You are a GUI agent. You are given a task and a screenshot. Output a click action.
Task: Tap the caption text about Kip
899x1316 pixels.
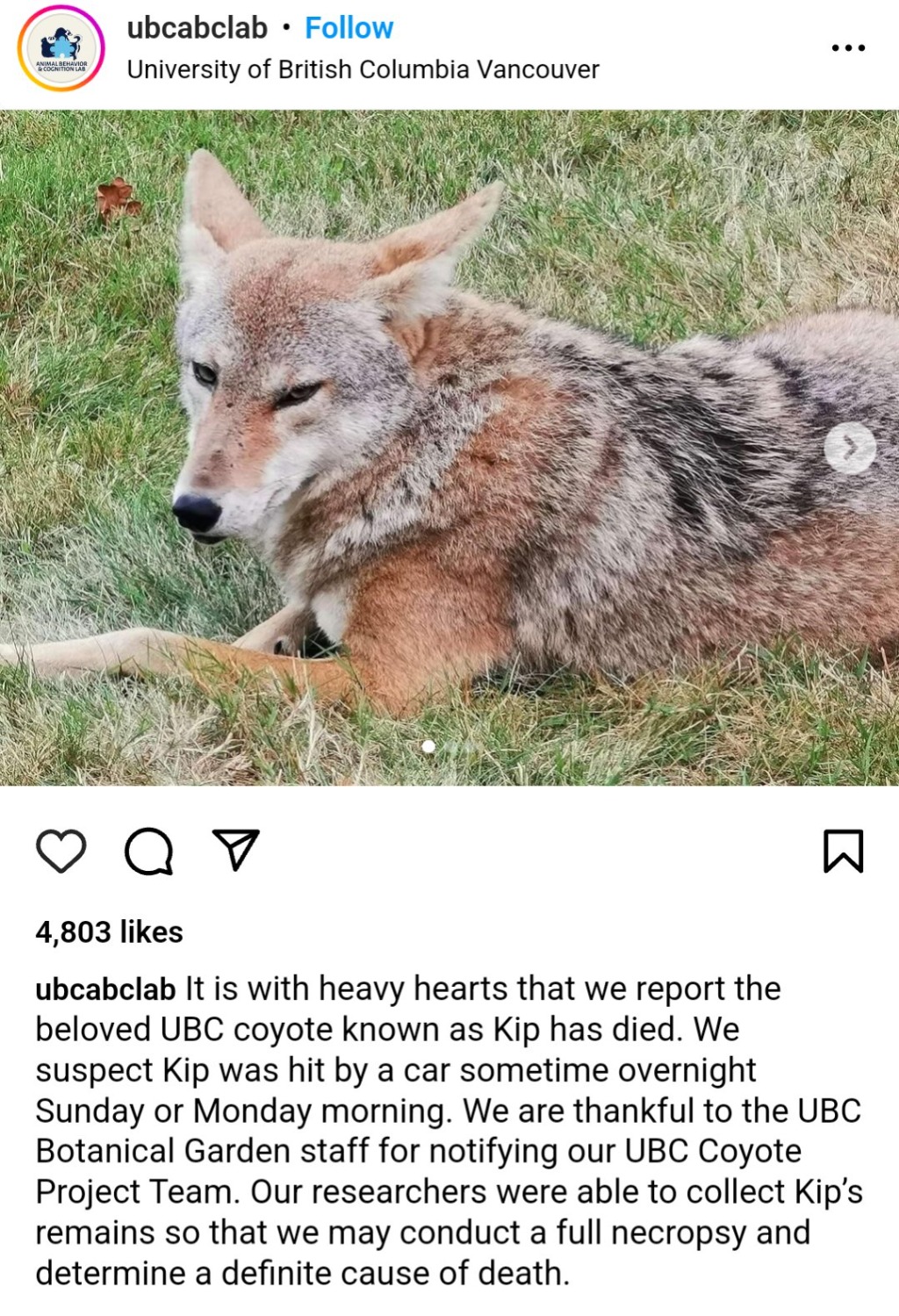(x=449, y=1131)
